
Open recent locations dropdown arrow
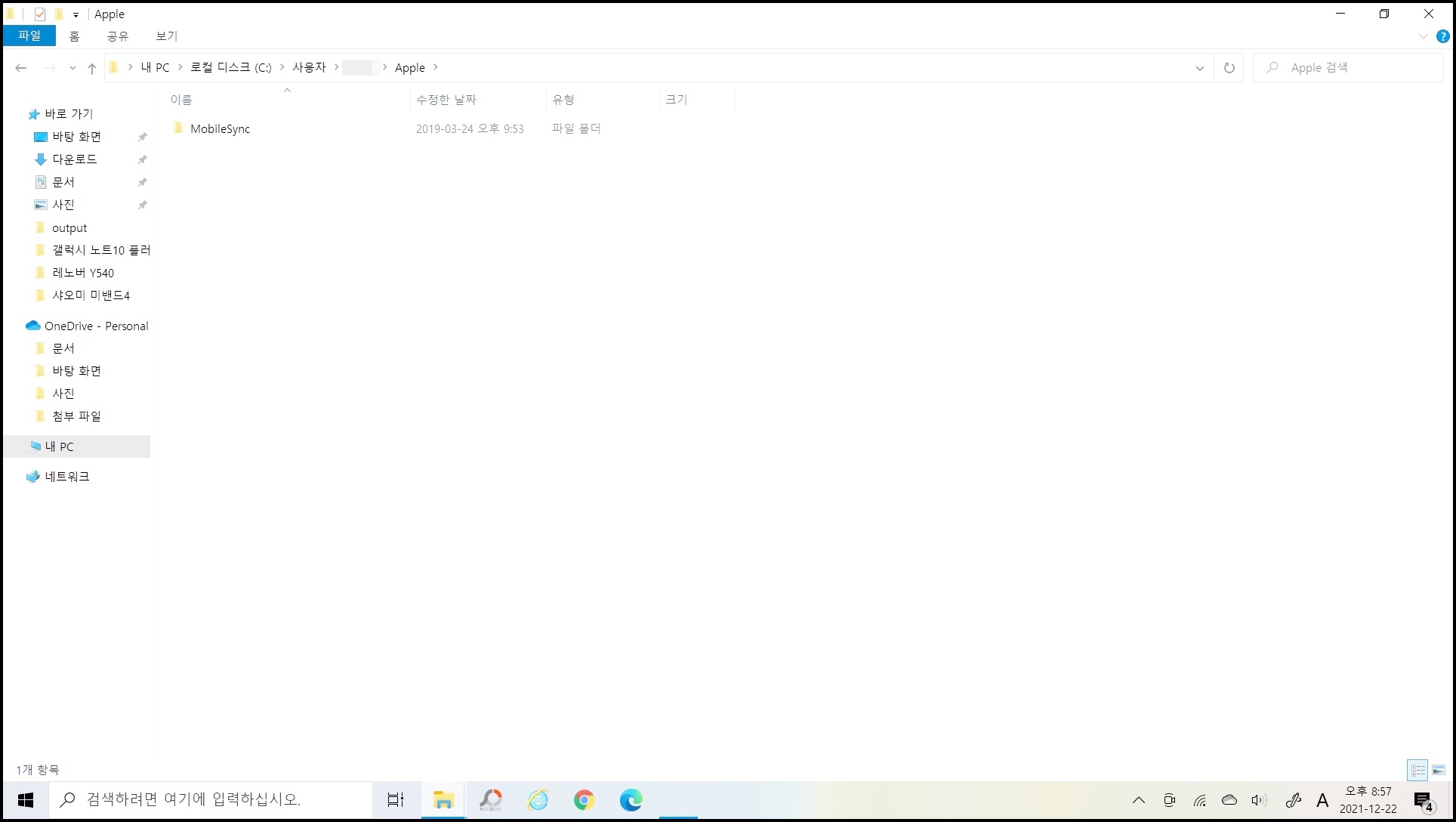72,68
